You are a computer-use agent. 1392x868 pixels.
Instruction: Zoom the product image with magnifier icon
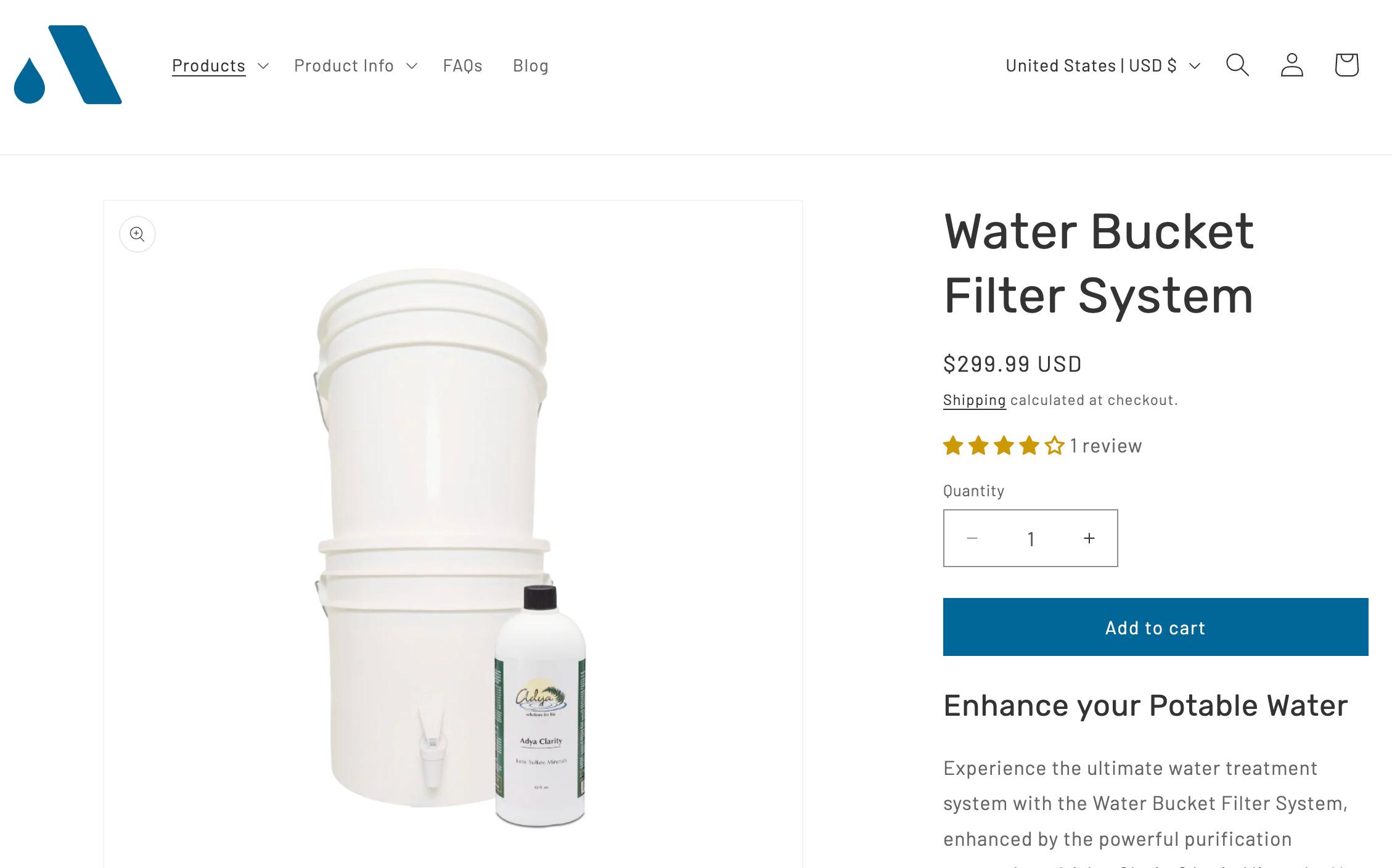(x=137, y=234)
